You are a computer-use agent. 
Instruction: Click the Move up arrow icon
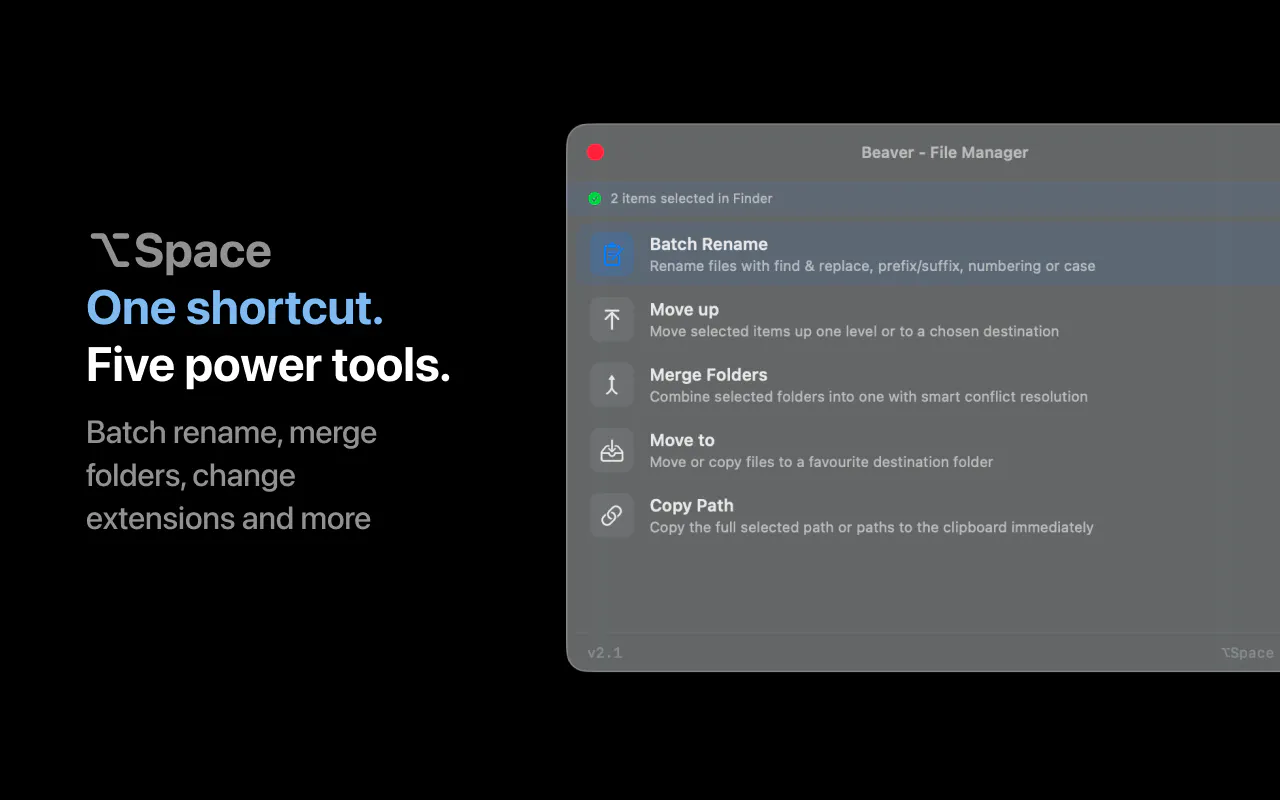tap(612, 320)
